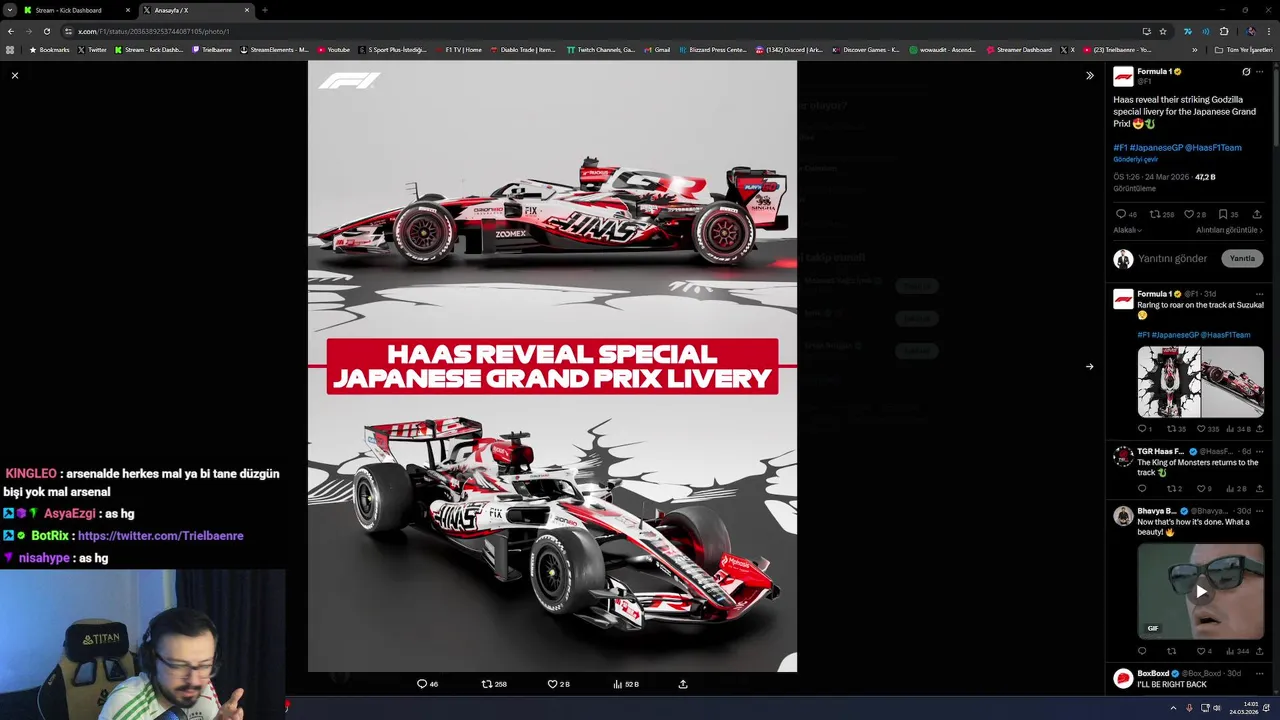Image resolution: width=1280 pixels, height=720 pixels.
Task: Click reply icon below the photo
Action: coord(422,684)
